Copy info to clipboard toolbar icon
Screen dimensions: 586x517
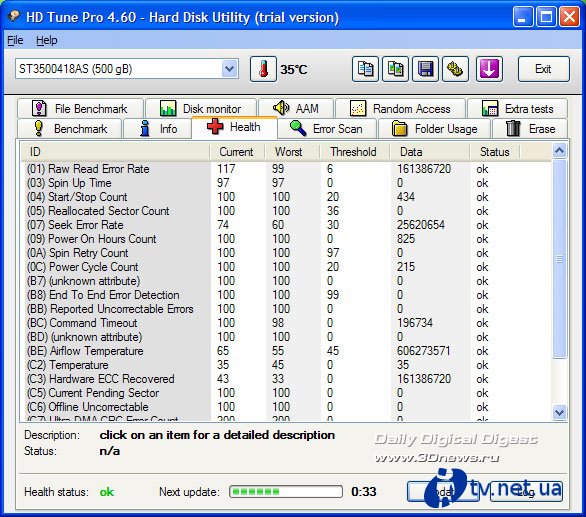pyautogui.click(x=365, y=69)
